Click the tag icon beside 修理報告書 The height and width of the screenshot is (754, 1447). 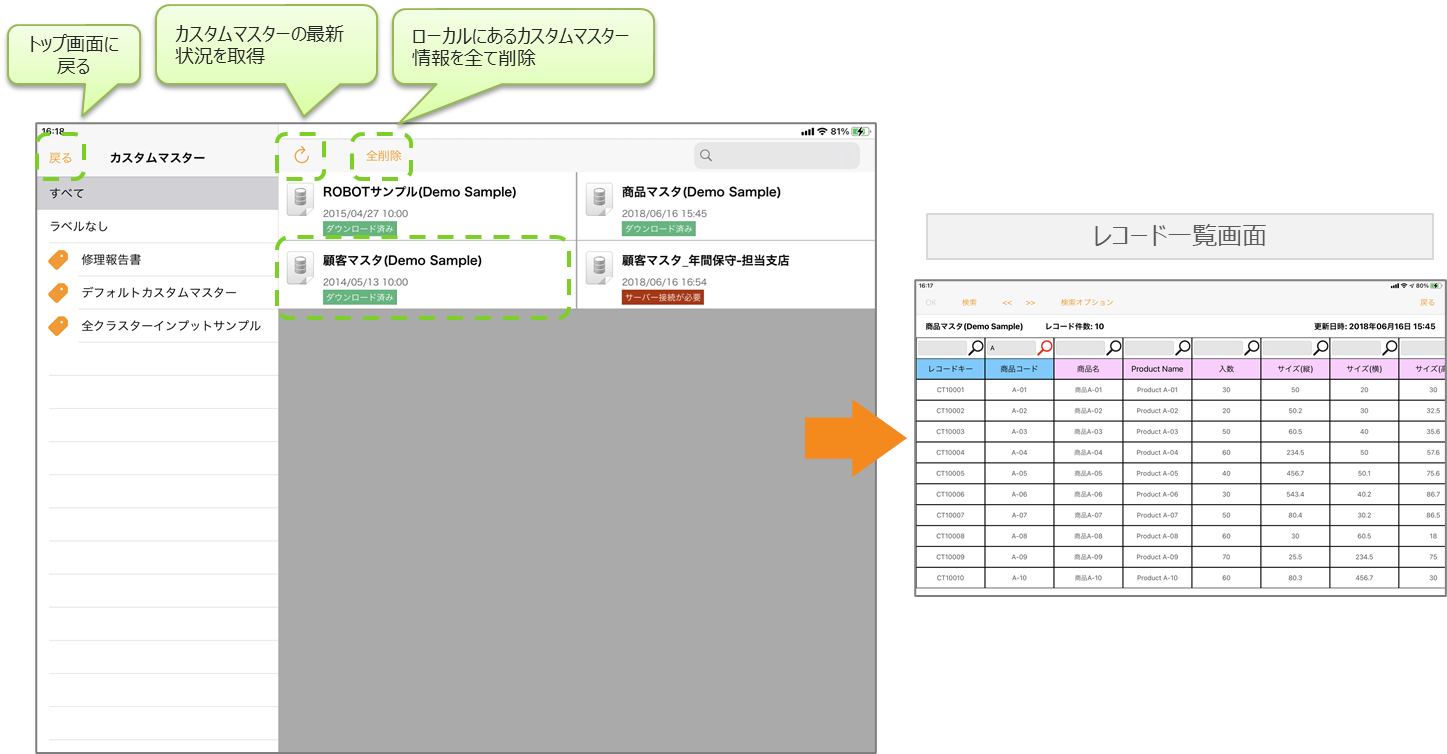coord(59,260)
